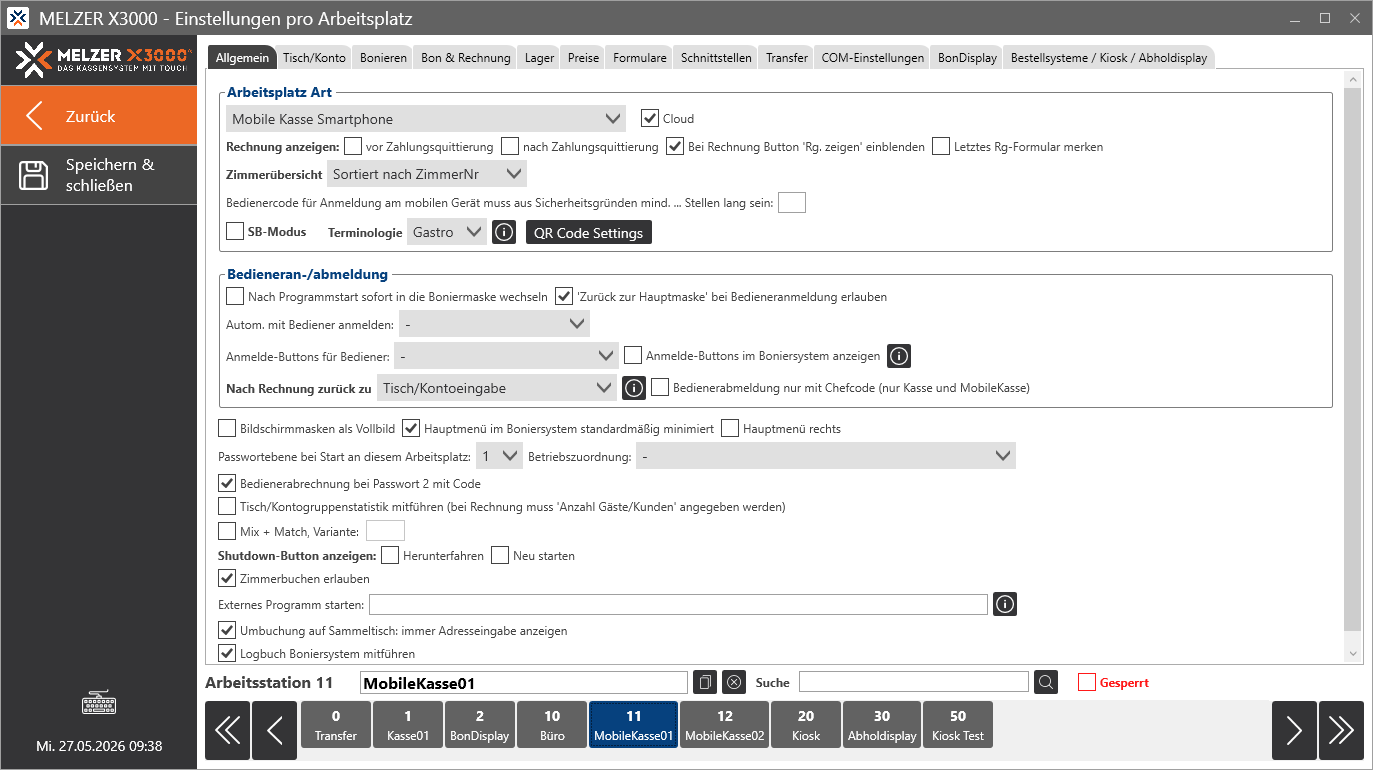Enable the SB-Modus checkbox
The width and height of the screenshot is (1373, 770).
pyautogui.click(x=235, y=231)
